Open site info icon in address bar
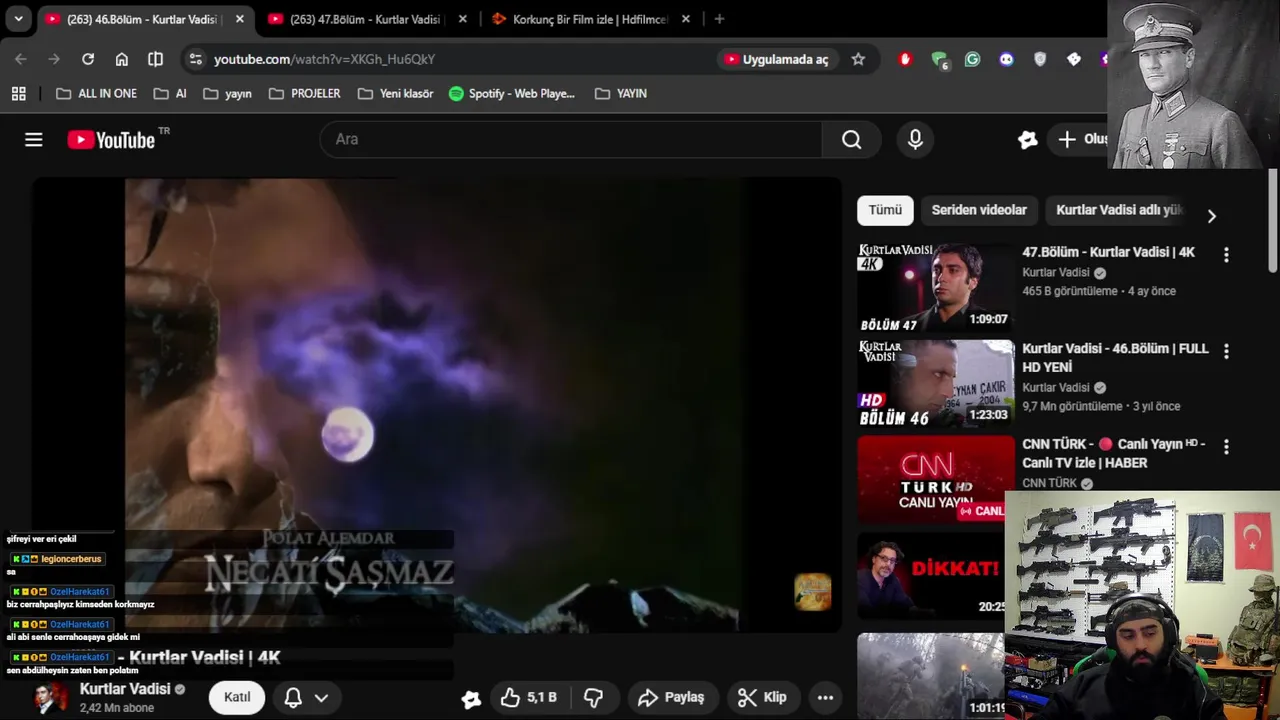The image size is (1280, 720). [x=195, y=59]
